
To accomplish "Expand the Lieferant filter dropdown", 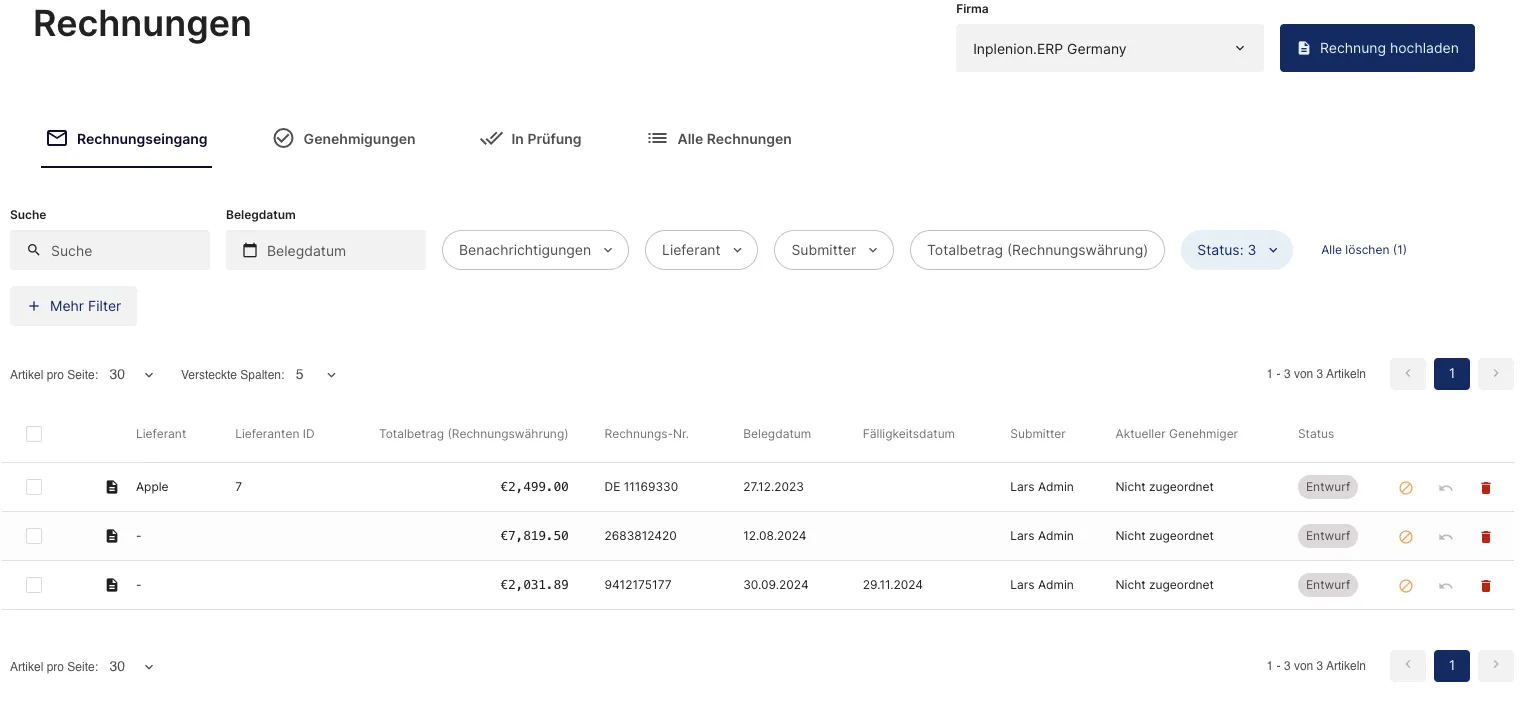I will 701,250.
